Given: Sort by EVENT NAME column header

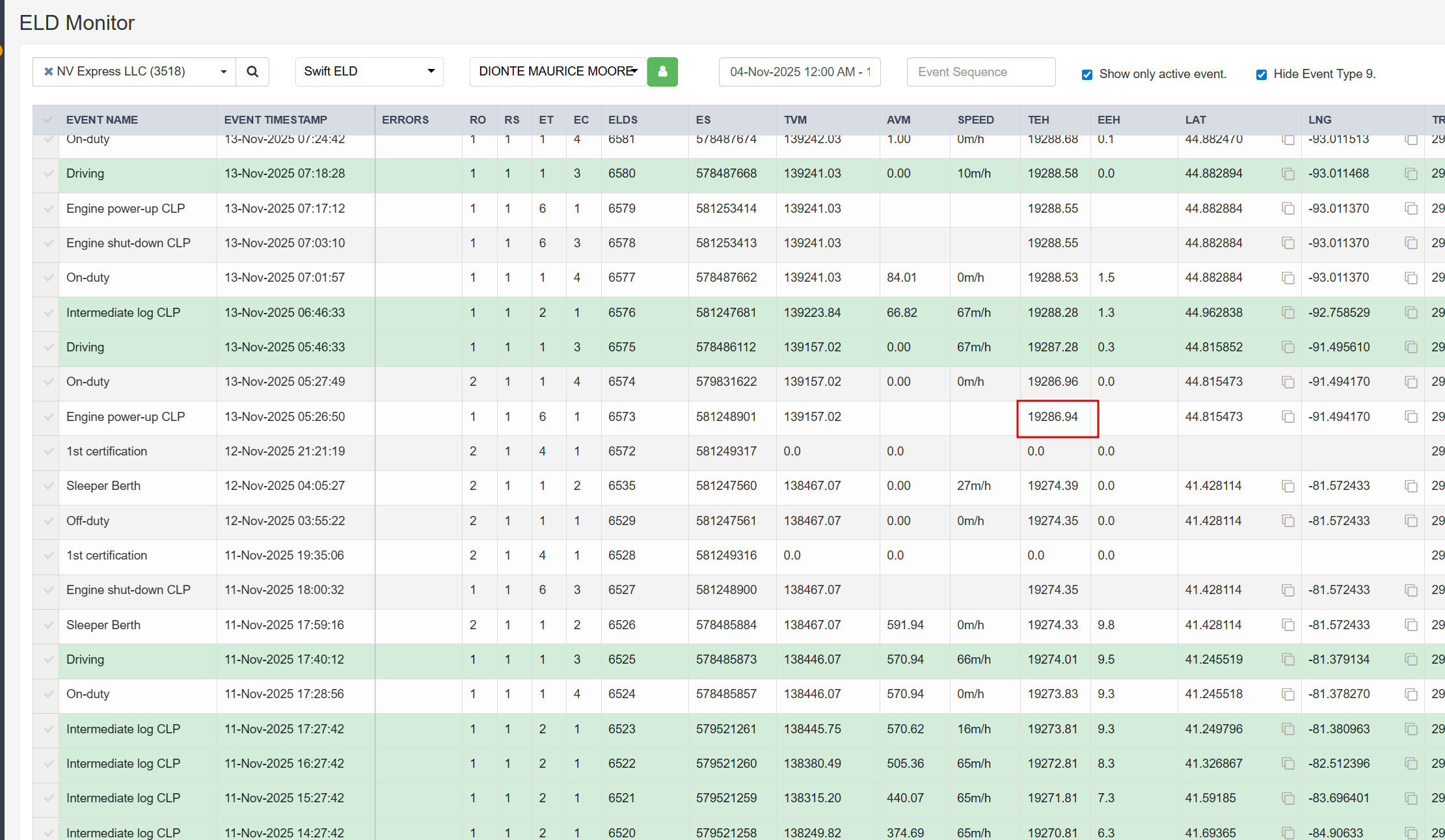Looking at the screenshot, I should pos(101,120).
